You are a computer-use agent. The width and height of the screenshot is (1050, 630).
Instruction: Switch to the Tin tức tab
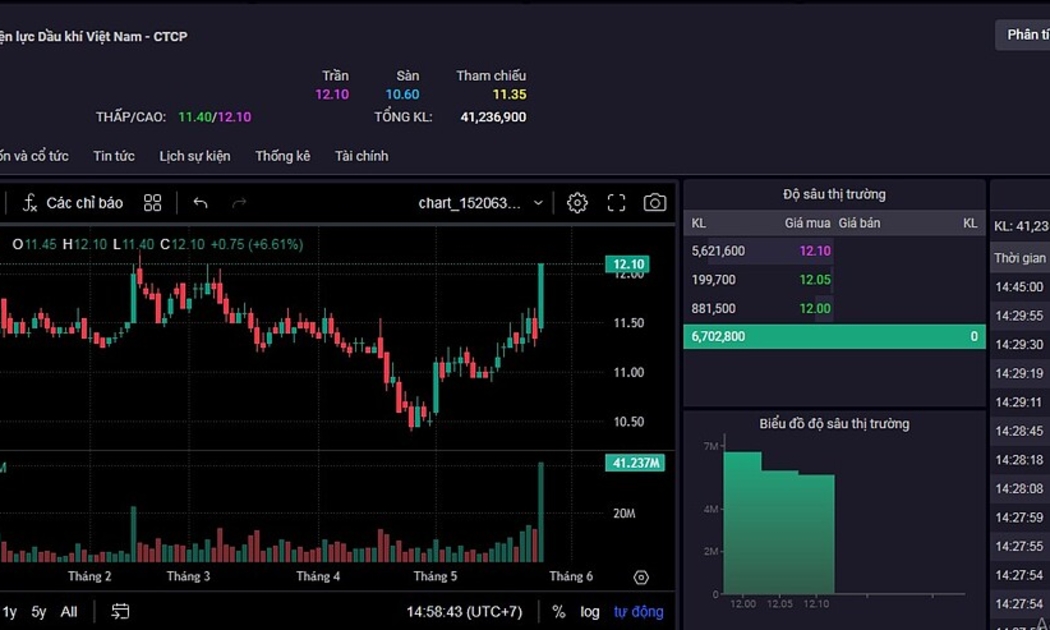[x=114, y=156]
